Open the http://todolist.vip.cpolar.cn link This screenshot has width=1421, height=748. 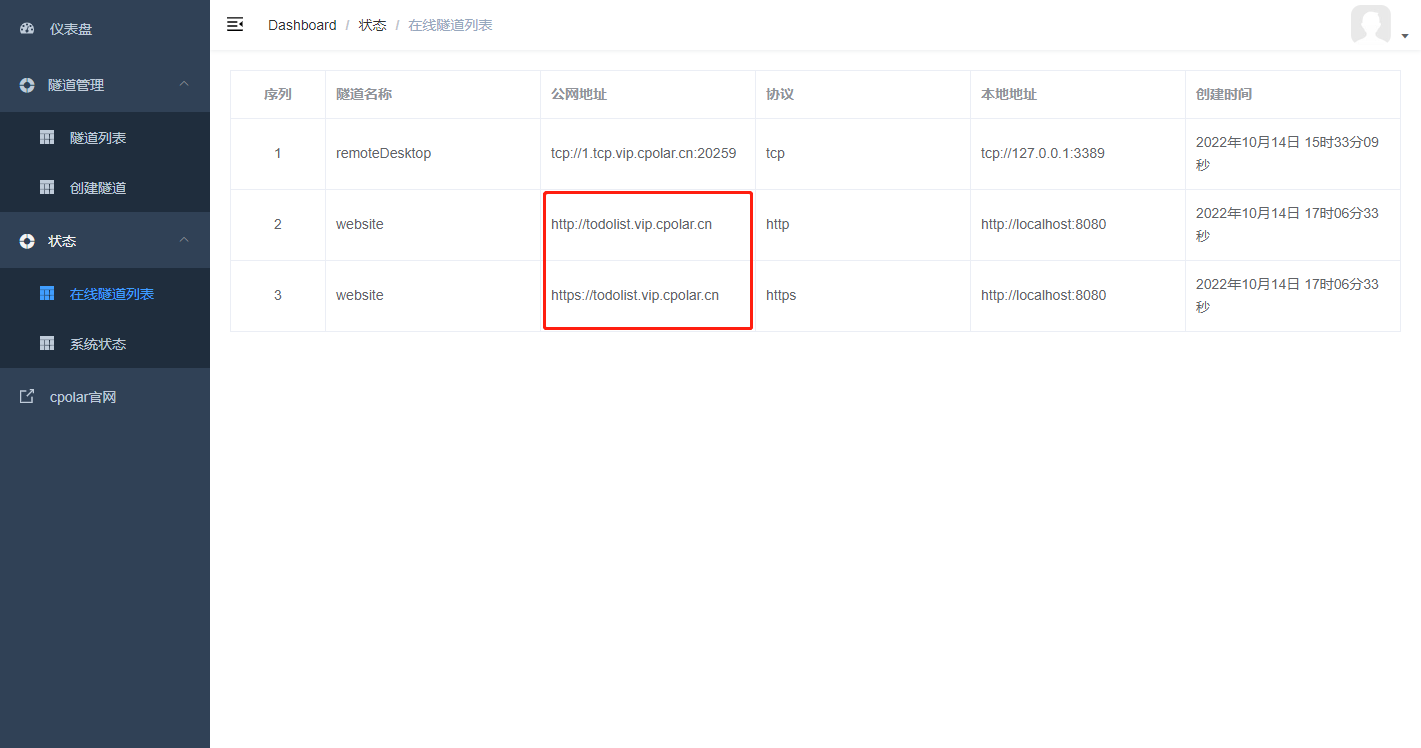631,224
